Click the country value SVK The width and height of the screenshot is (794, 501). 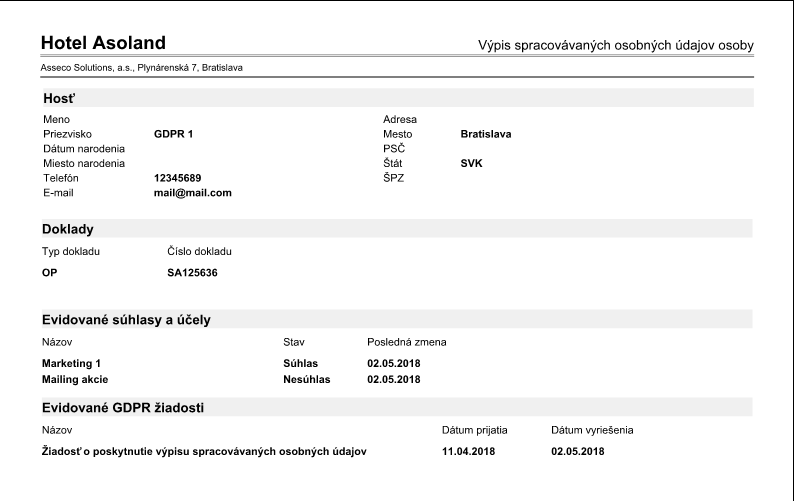click(471, 163)
